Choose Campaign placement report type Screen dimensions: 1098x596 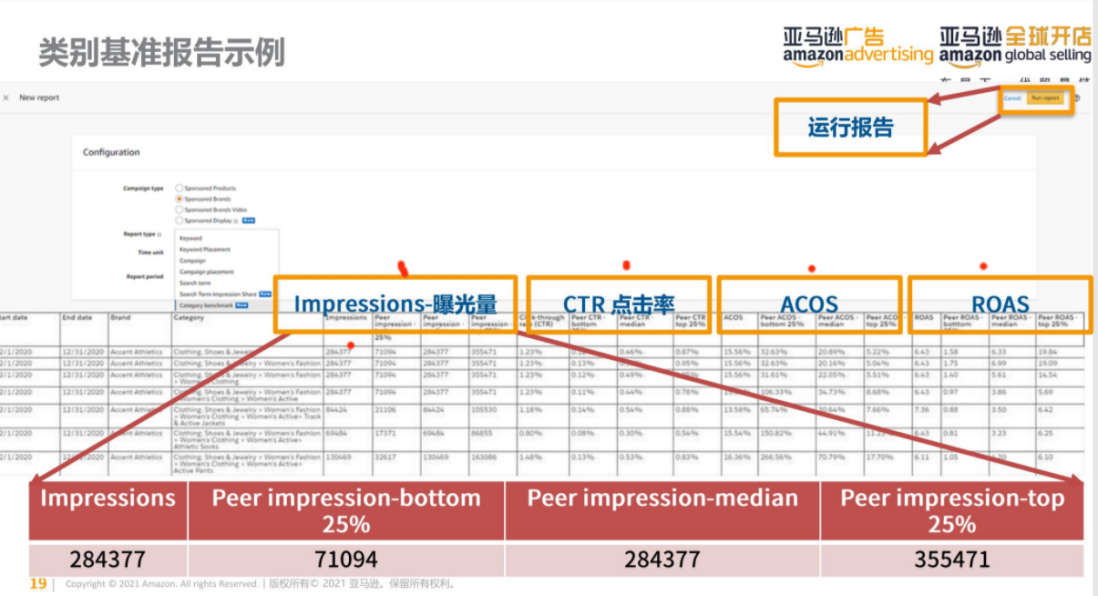(x=207, y=272)
